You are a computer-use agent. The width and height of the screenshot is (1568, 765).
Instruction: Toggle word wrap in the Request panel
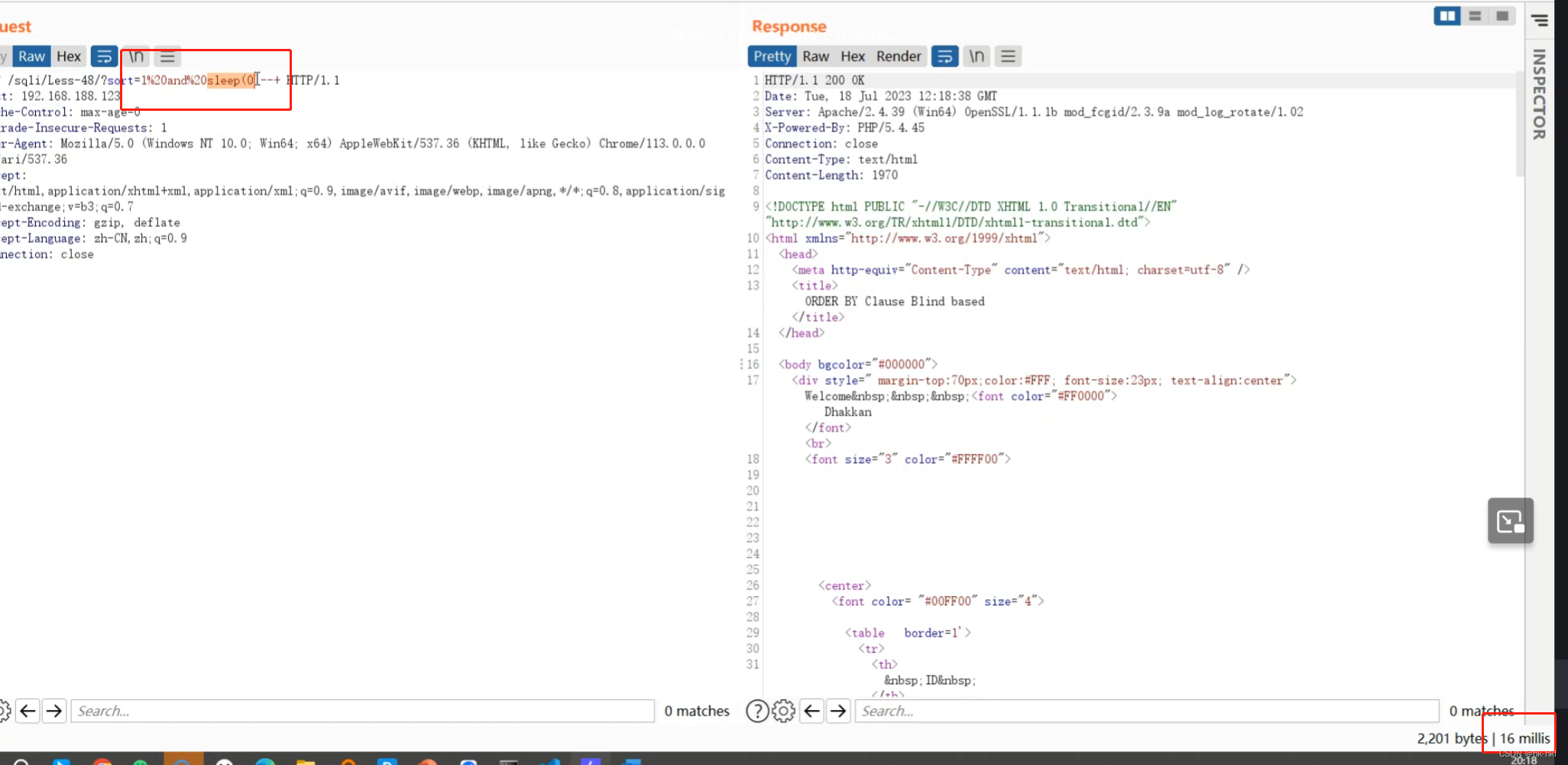pyautogui.click(x=104, y=57)
